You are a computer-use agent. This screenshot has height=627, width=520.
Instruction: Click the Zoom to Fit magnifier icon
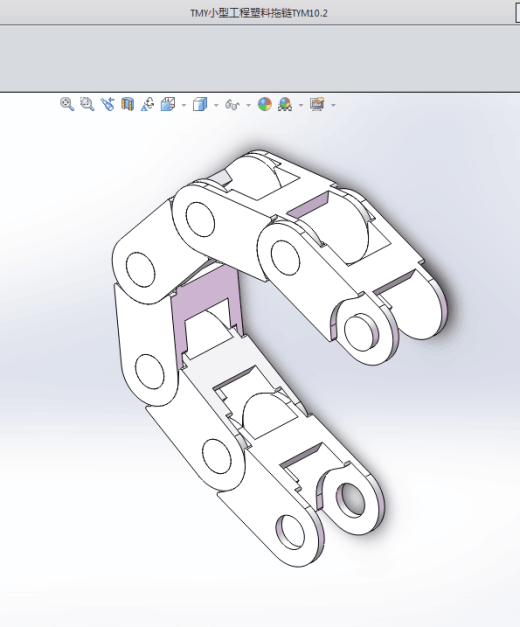pyautogui.click(x=67, y=104)
